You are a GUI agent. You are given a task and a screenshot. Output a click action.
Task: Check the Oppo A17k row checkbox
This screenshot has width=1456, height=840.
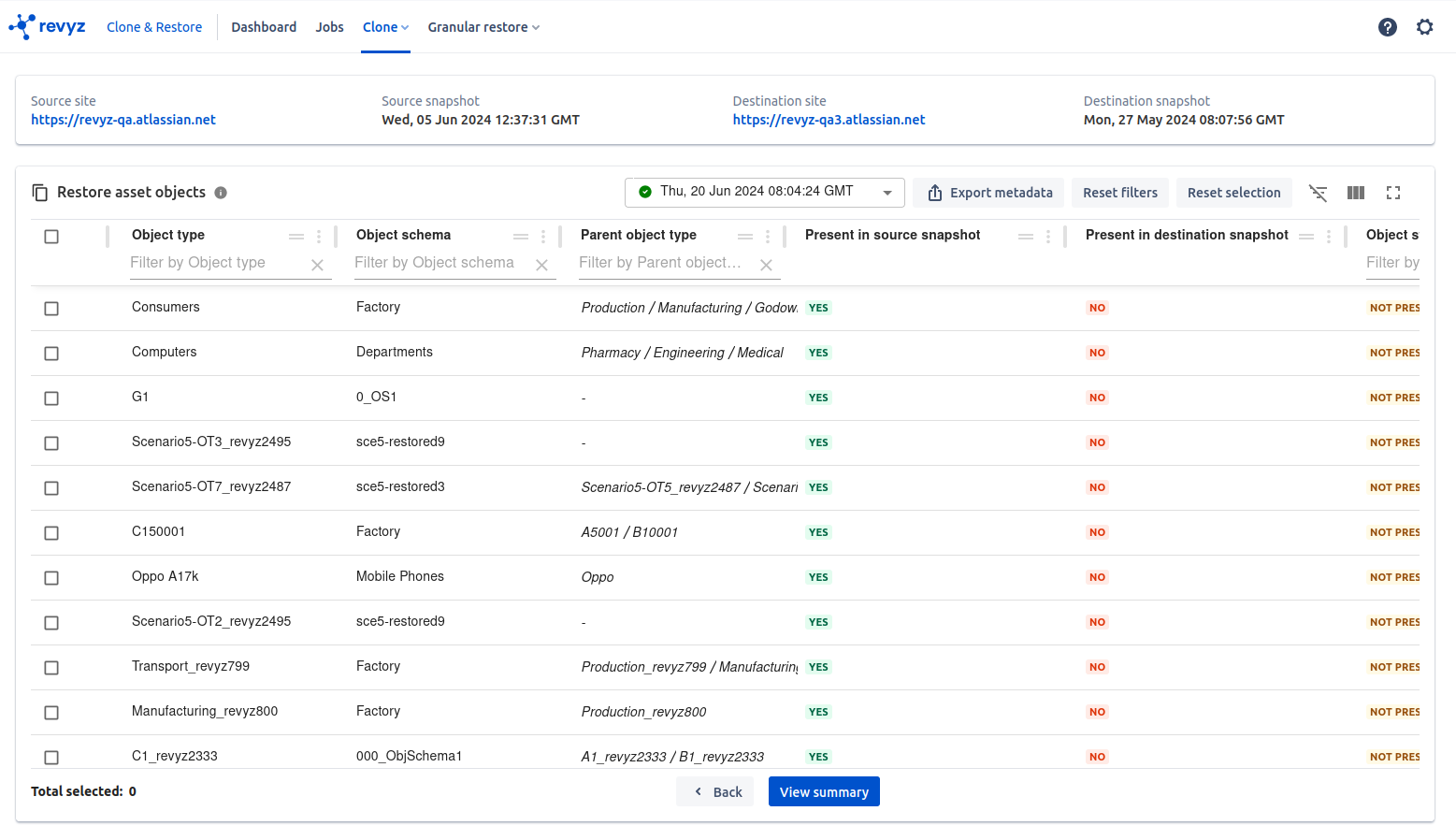51,578
